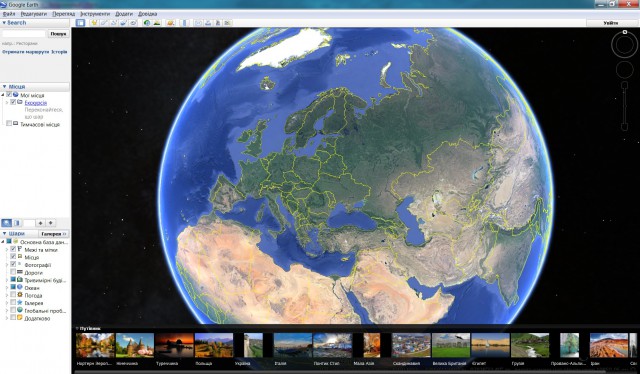The height and width of the screenshot is (374, 640).
Task: Toggle the sidebar visibility toolbar button
Action: click(x=80, y=23)
